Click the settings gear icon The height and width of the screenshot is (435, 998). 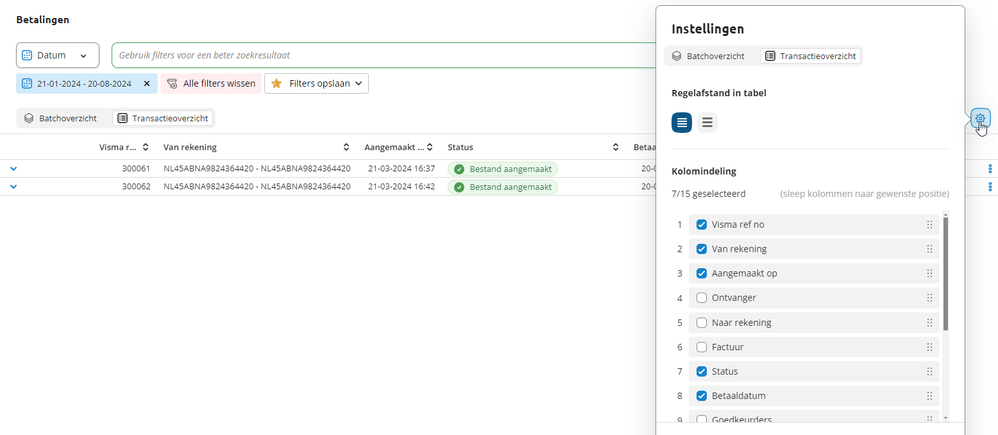(x=980, y=119)
